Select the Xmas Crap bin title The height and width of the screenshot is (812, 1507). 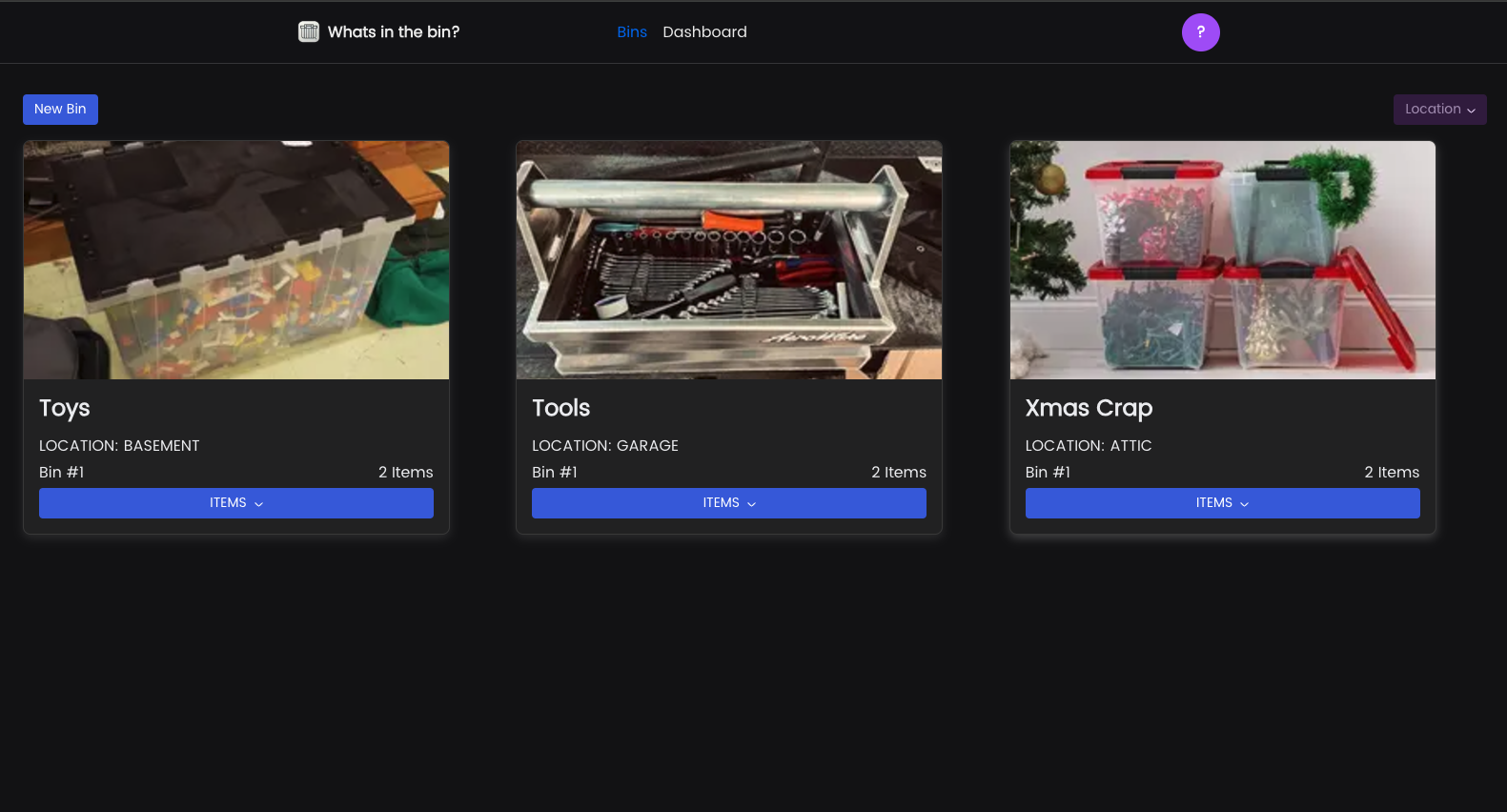[x=1089, y=408]
